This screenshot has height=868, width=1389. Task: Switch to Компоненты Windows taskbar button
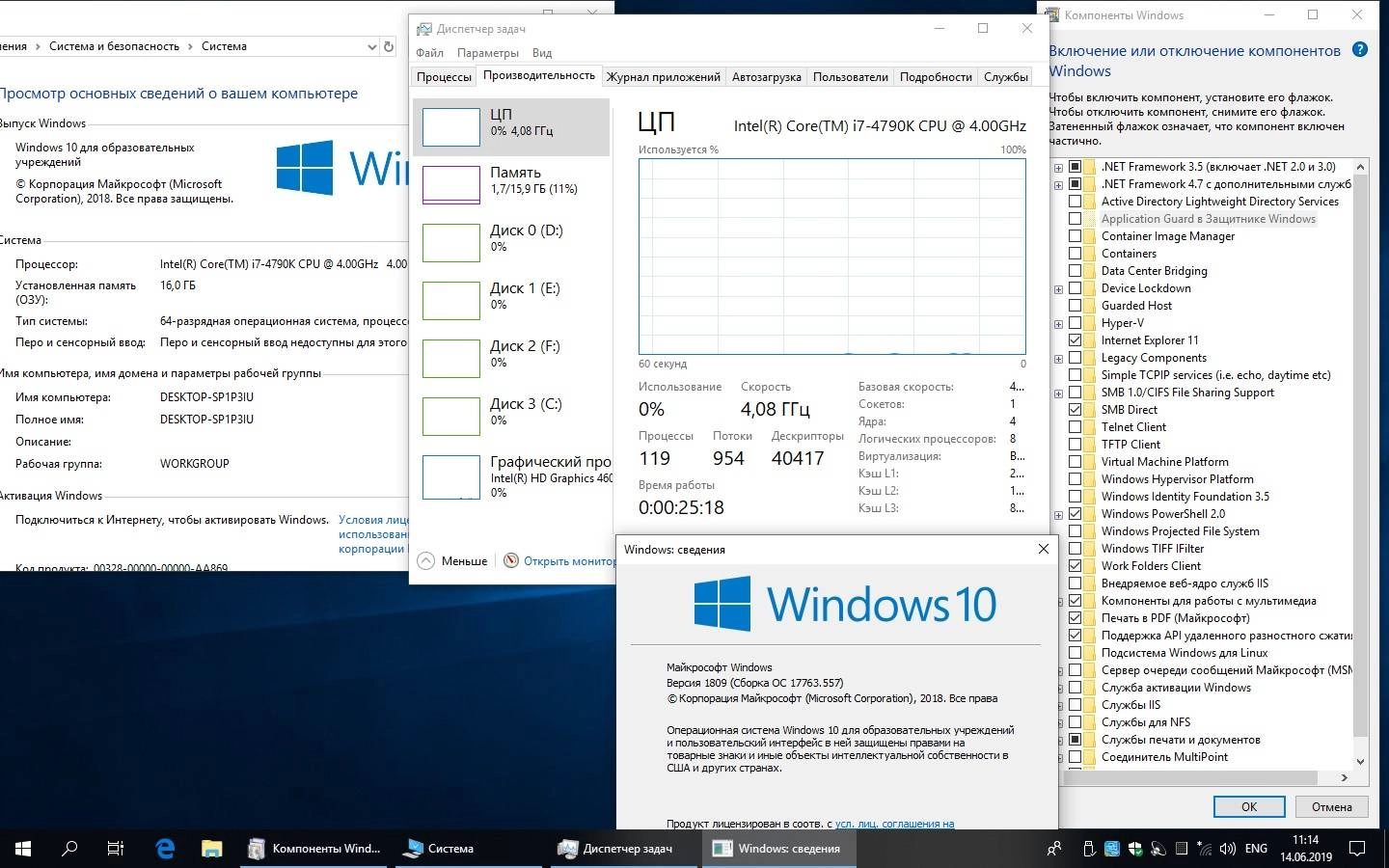coord(314,849)
